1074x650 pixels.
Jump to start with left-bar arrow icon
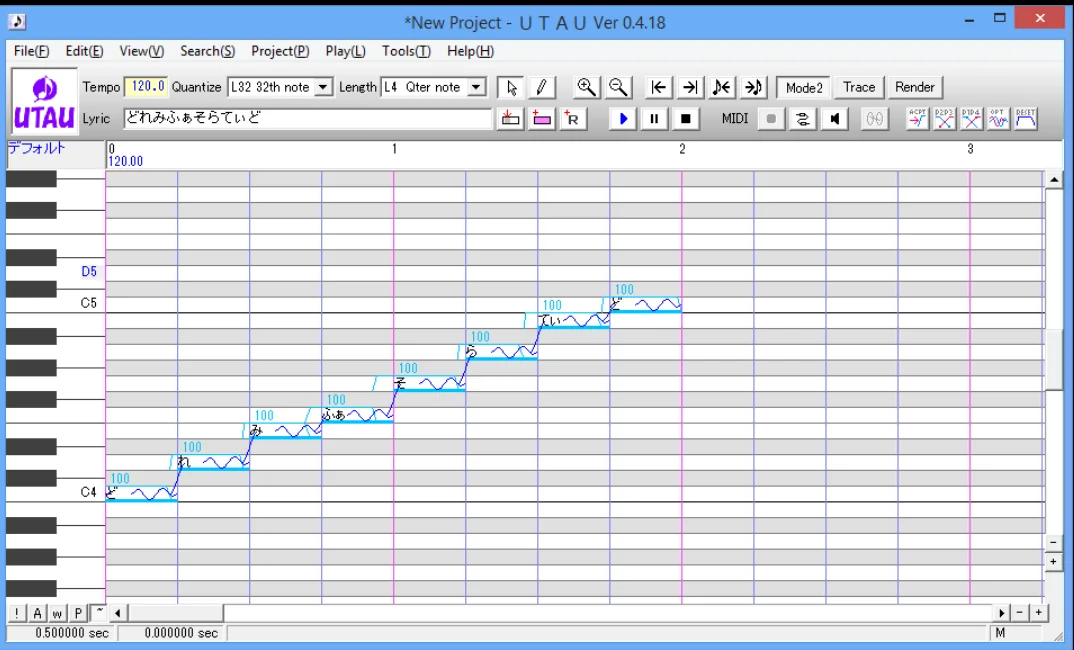pos(659,88)
